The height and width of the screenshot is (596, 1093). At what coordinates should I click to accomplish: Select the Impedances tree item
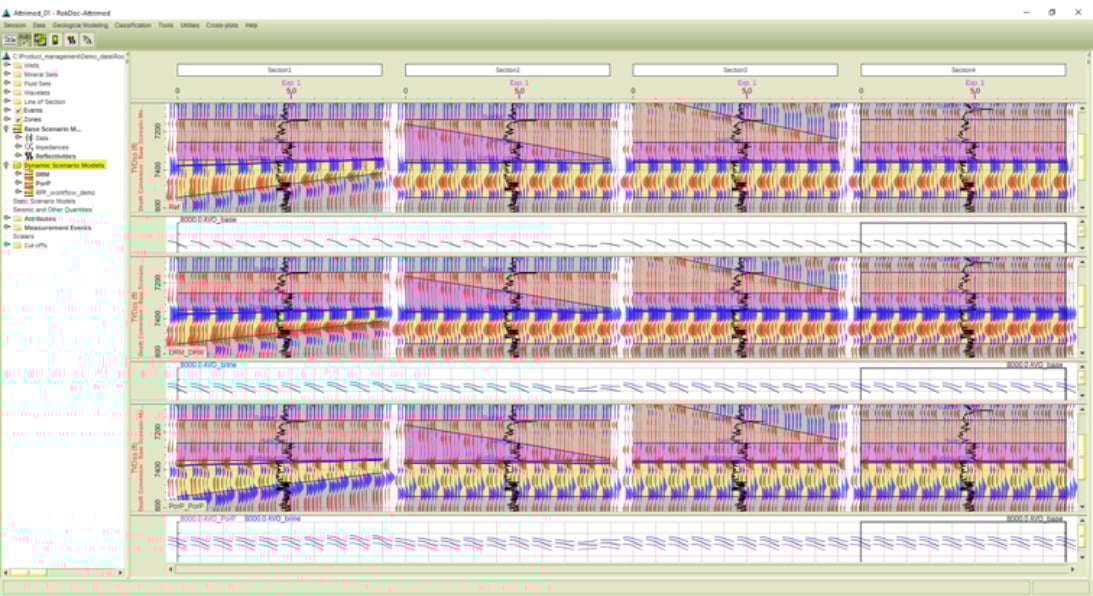click(x=51, y=147)
